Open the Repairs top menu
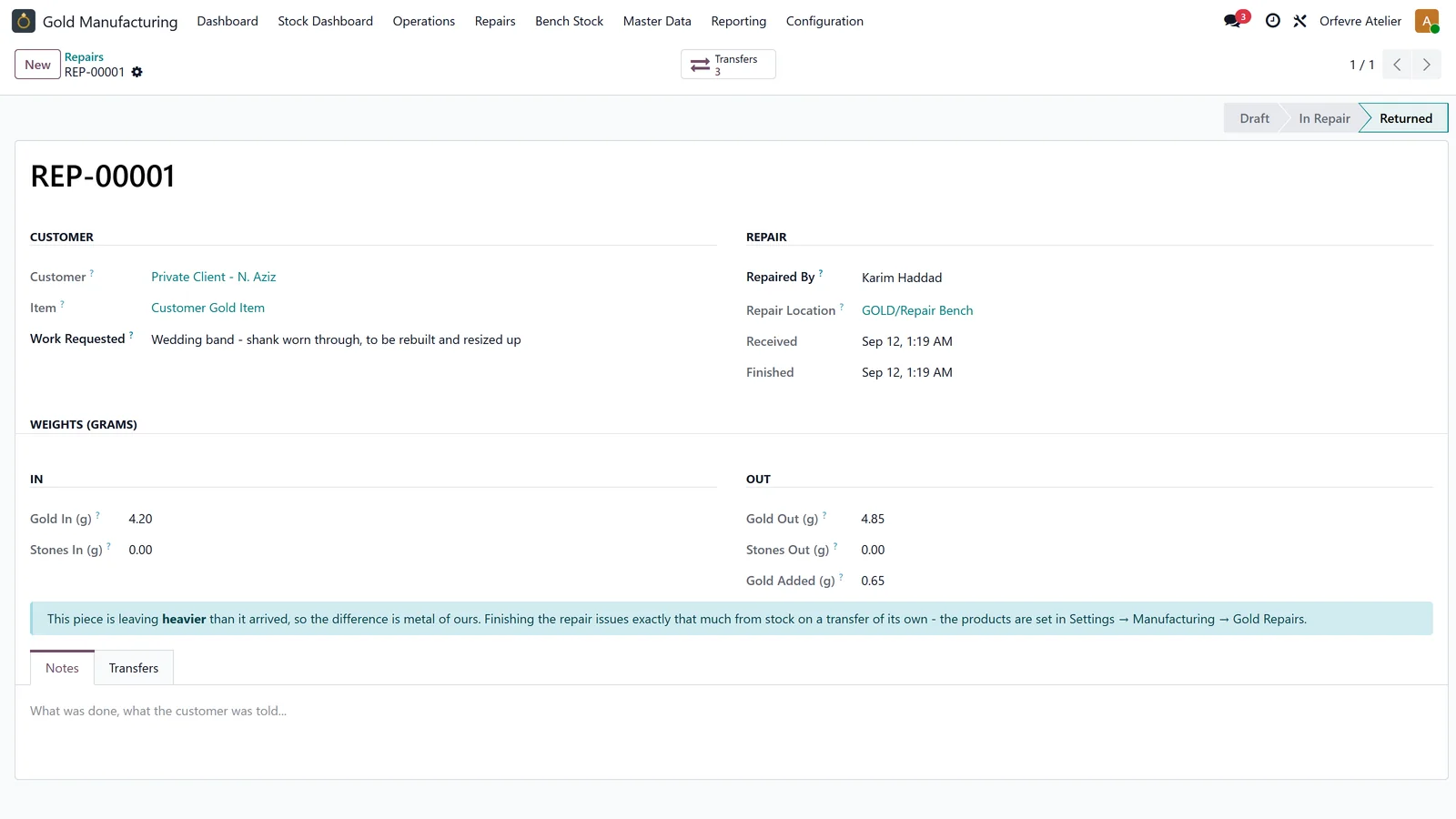 tap(495, 21)
